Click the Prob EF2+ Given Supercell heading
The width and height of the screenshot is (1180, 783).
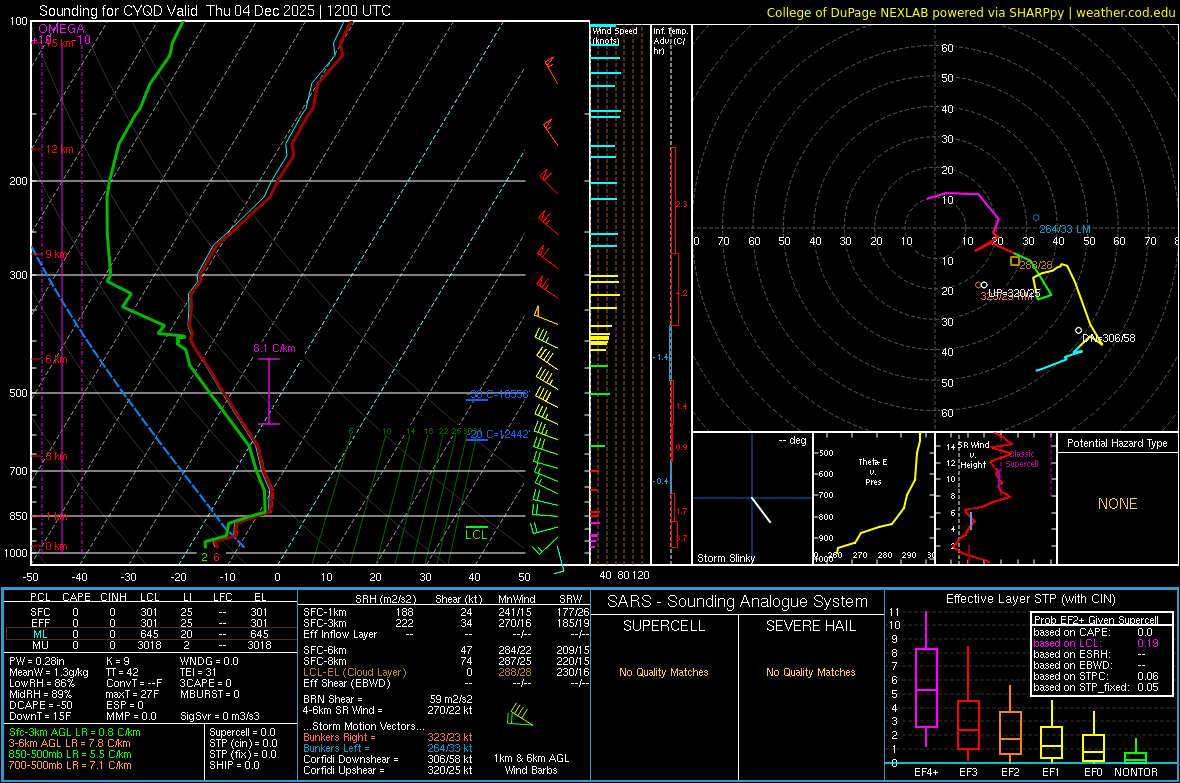(1096, 620)
